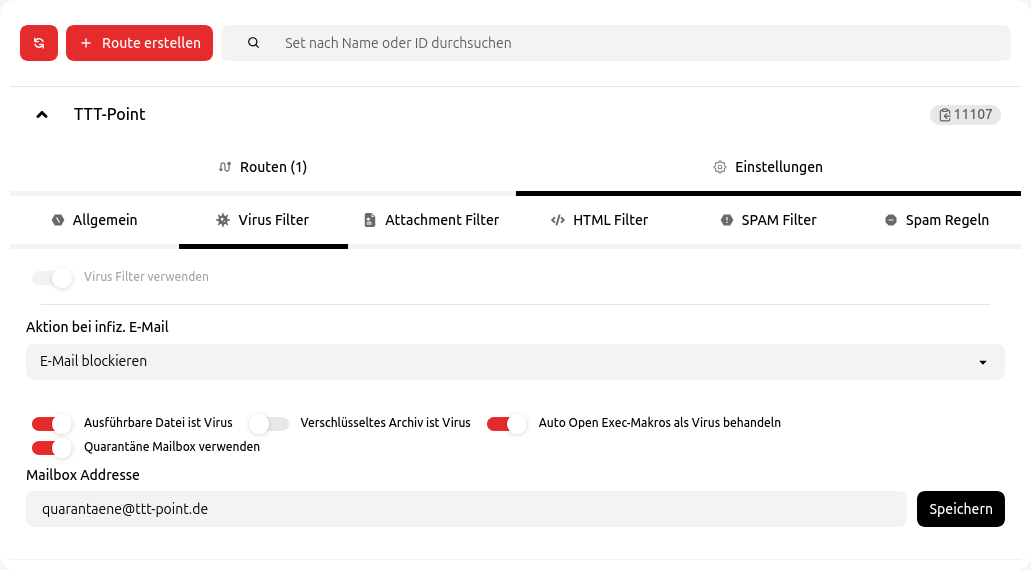
Task: Click the search magnifier icon
Action: point(253,43)
